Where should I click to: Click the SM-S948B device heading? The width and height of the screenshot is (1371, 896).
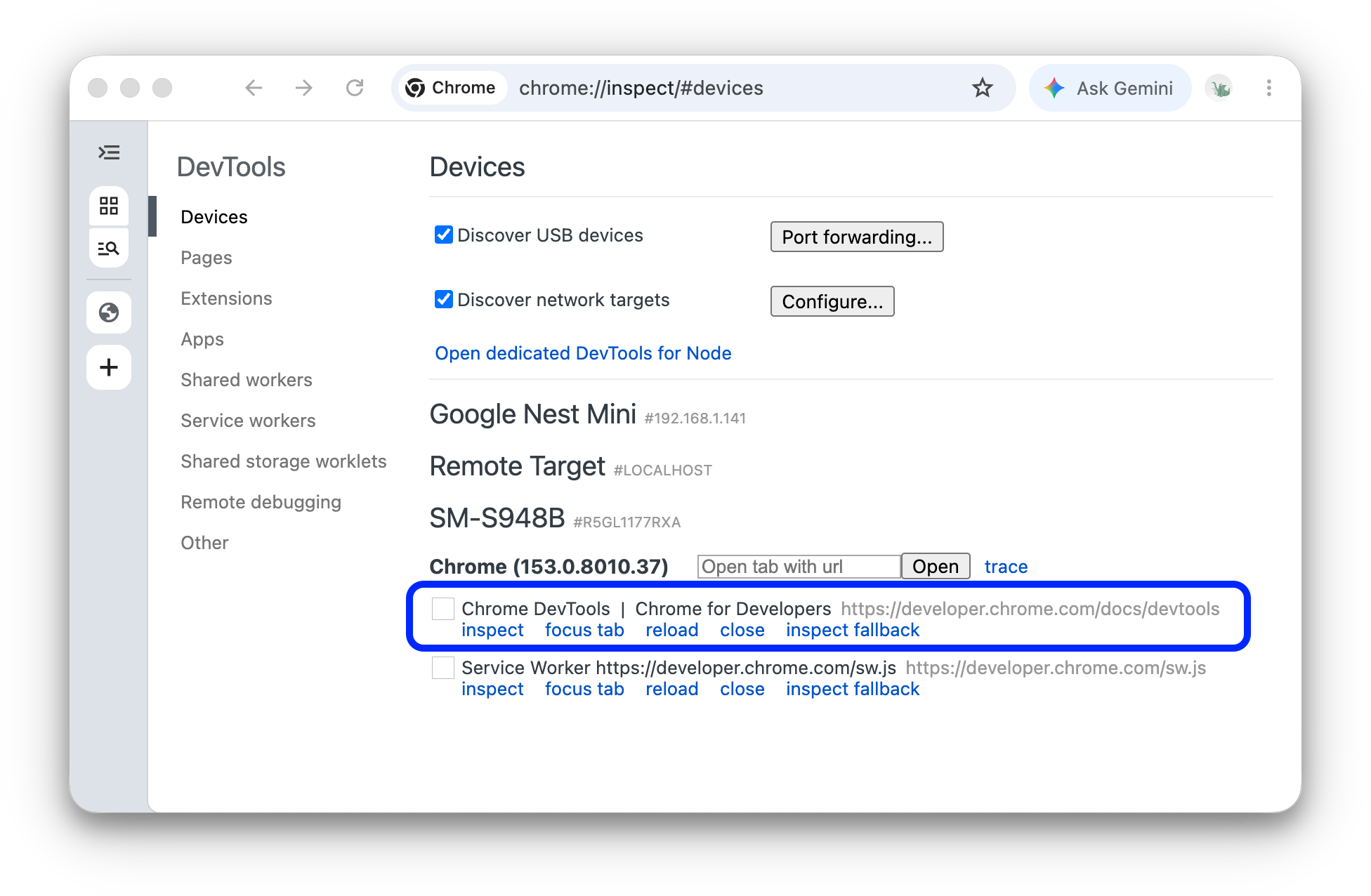click(497, 518)
